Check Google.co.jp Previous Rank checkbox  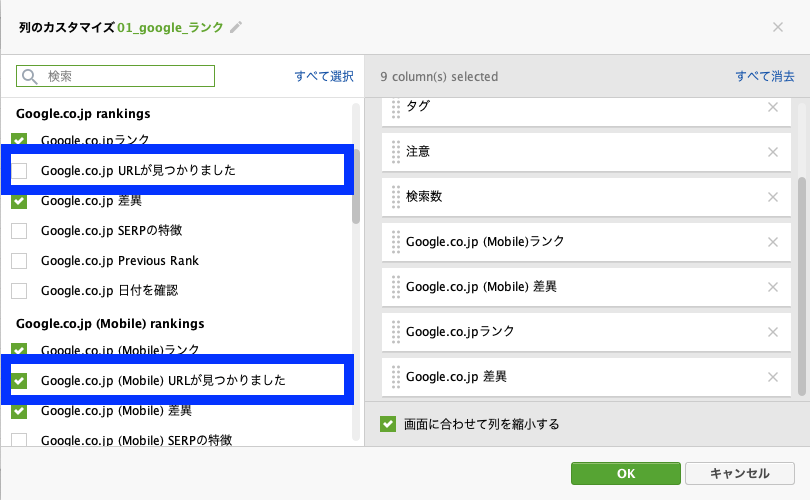point(19,260)
